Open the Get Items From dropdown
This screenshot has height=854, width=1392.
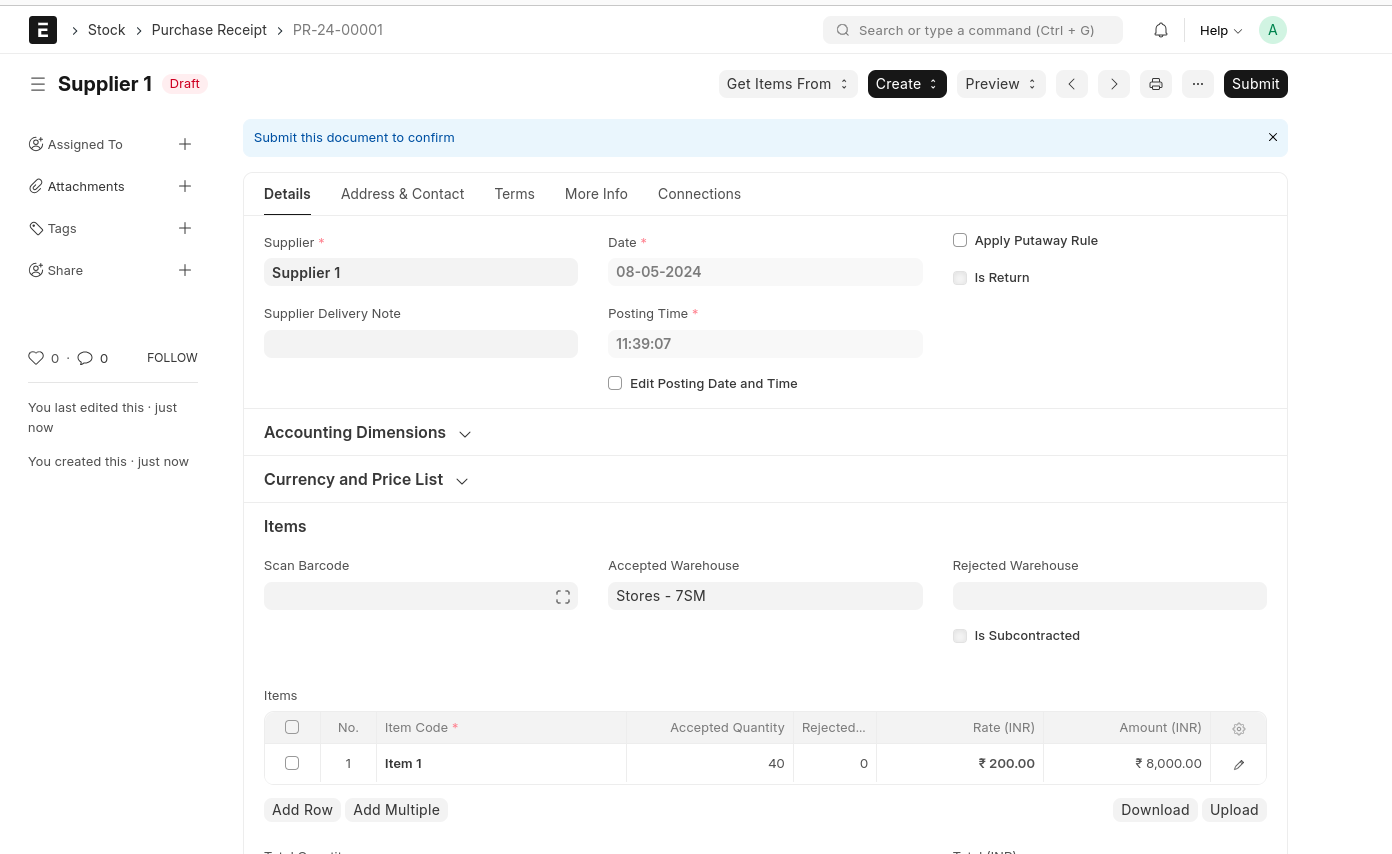click(x=787, y=84)
